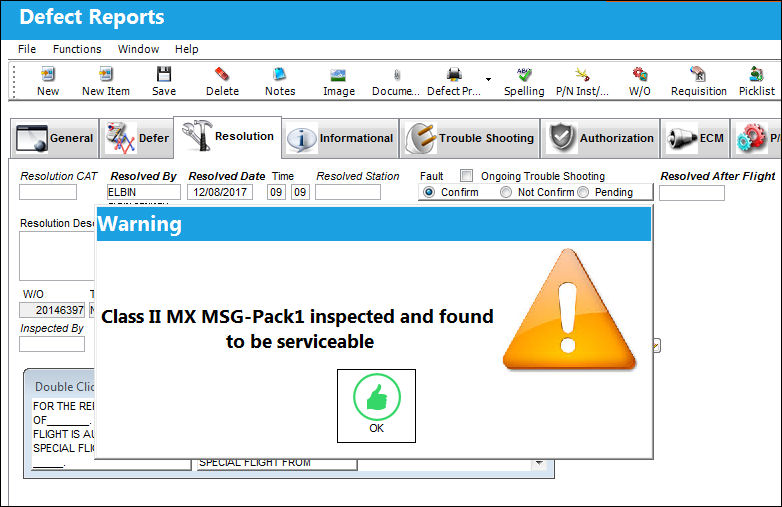Open the Image toolbar icon
The height and width of the screenshot is (507, 782).
pos(338,75)
